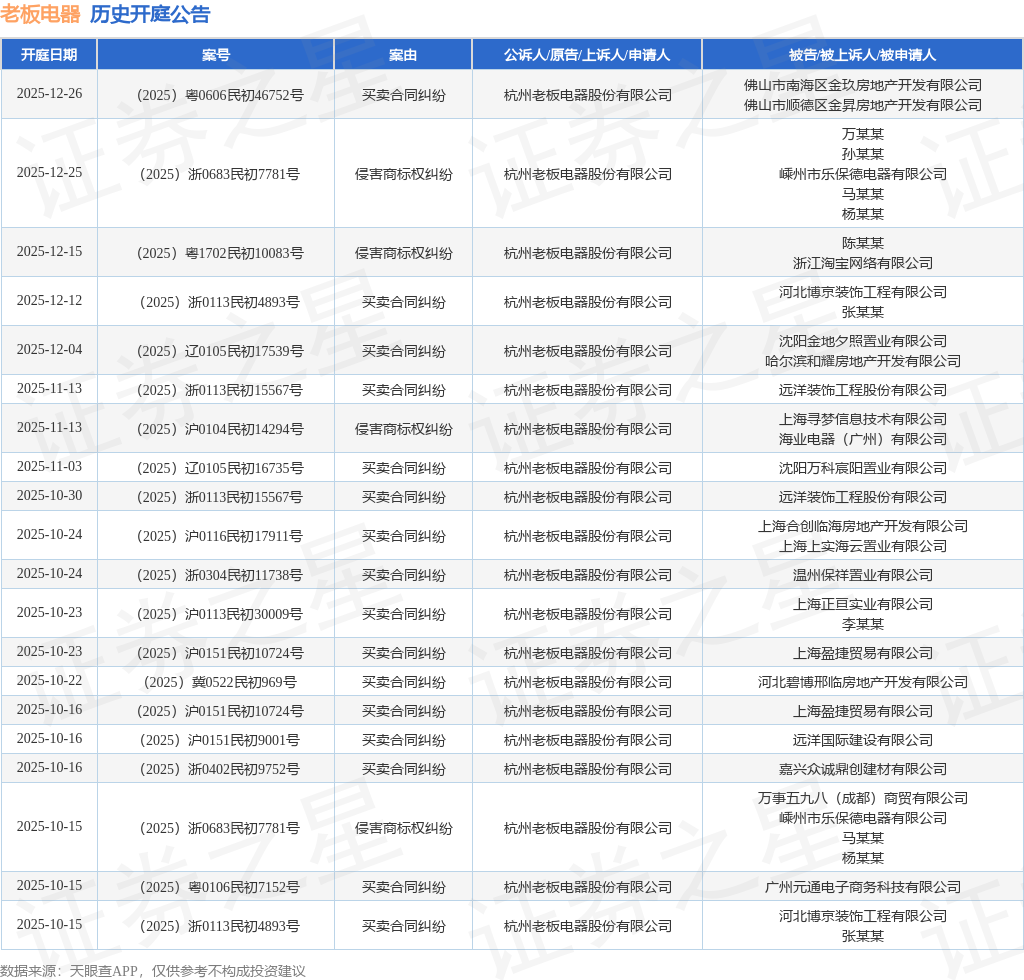Viewport: 1024px width, 980px height.
Task: Click defendant 温州保祥置业有限公司
Action: [x=863, y=575]
